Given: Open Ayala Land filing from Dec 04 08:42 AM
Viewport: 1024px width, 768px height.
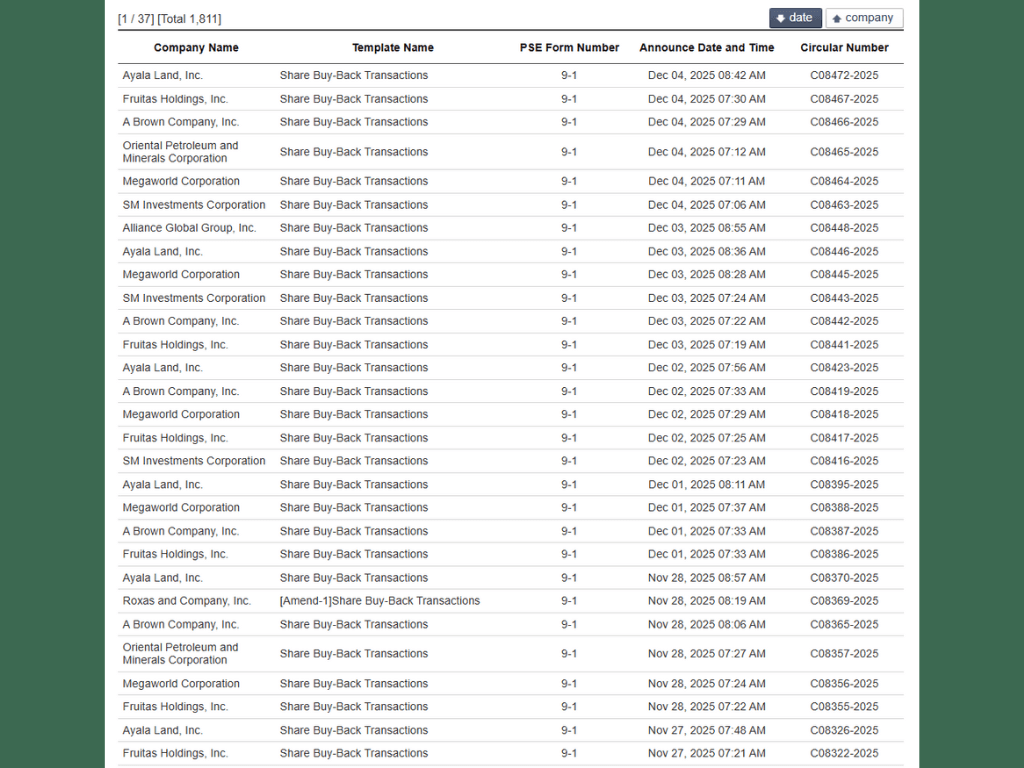Looking at the screenshot, I should click(353, 76).
